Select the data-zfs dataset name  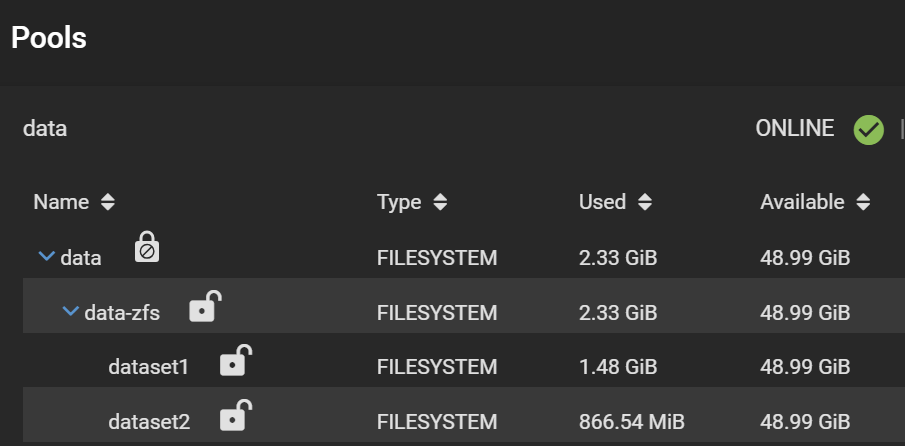tap(122, 313)
